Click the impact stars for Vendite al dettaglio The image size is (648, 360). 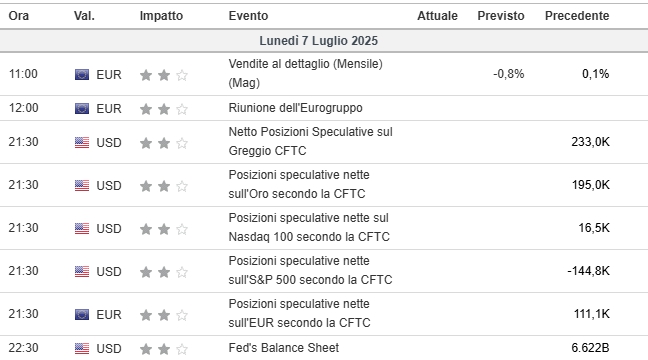click(x=164, y=75)
